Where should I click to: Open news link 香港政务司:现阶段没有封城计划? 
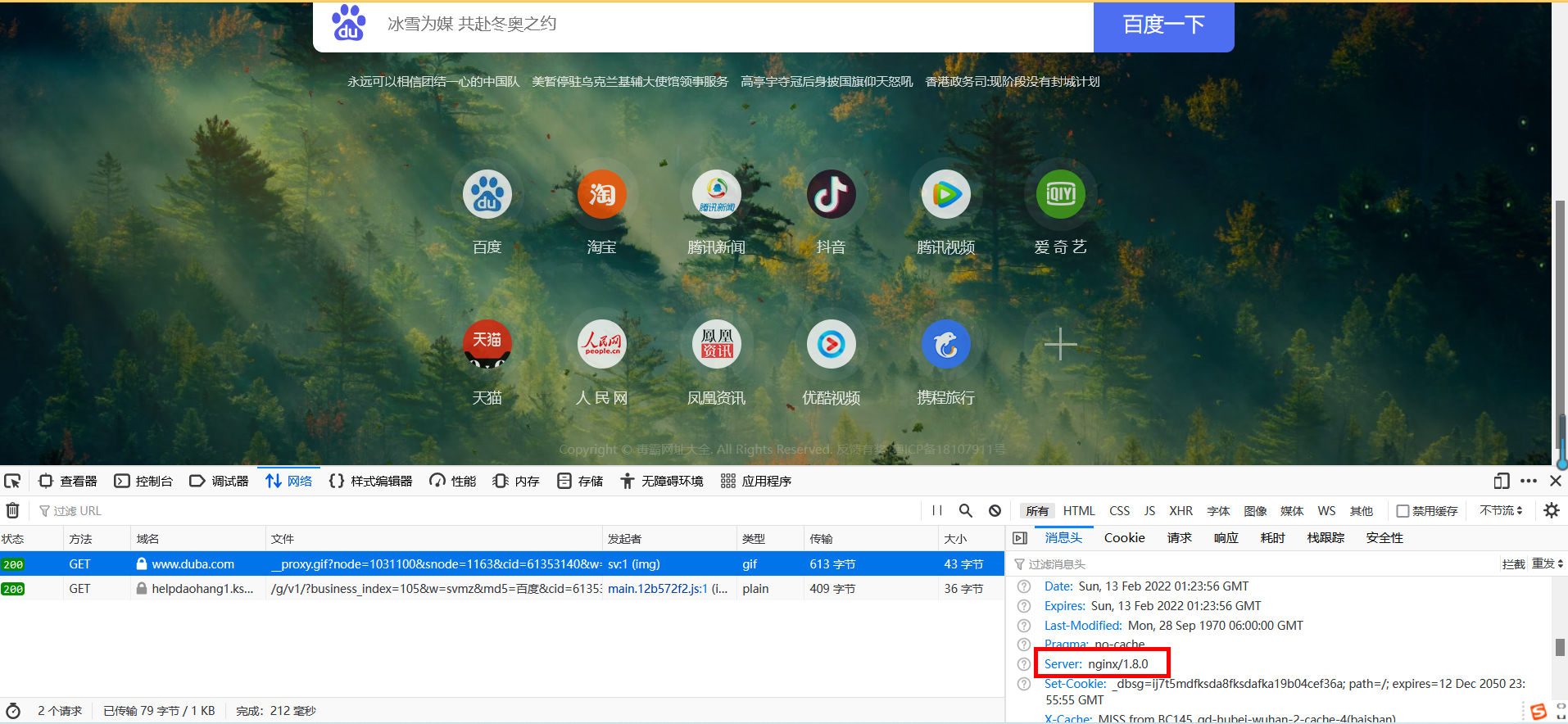[x=1013, y=82]
